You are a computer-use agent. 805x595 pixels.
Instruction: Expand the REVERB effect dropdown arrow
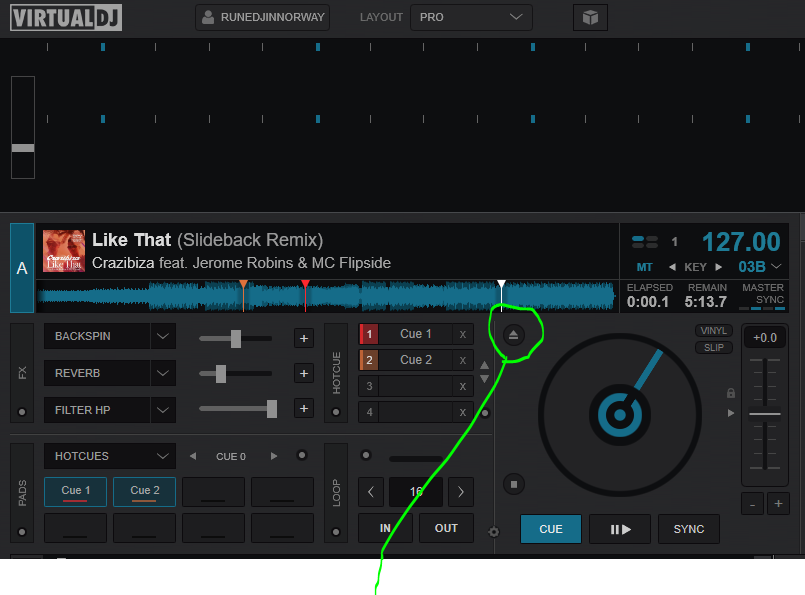[x=163, y=373]
